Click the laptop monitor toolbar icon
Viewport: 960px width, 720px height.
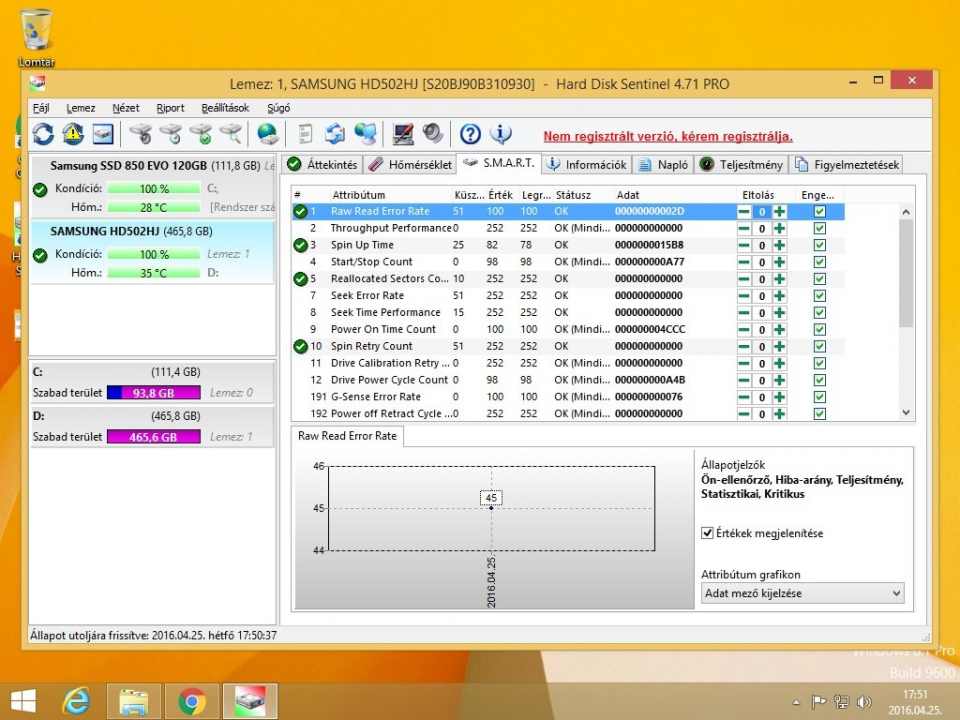403,133
